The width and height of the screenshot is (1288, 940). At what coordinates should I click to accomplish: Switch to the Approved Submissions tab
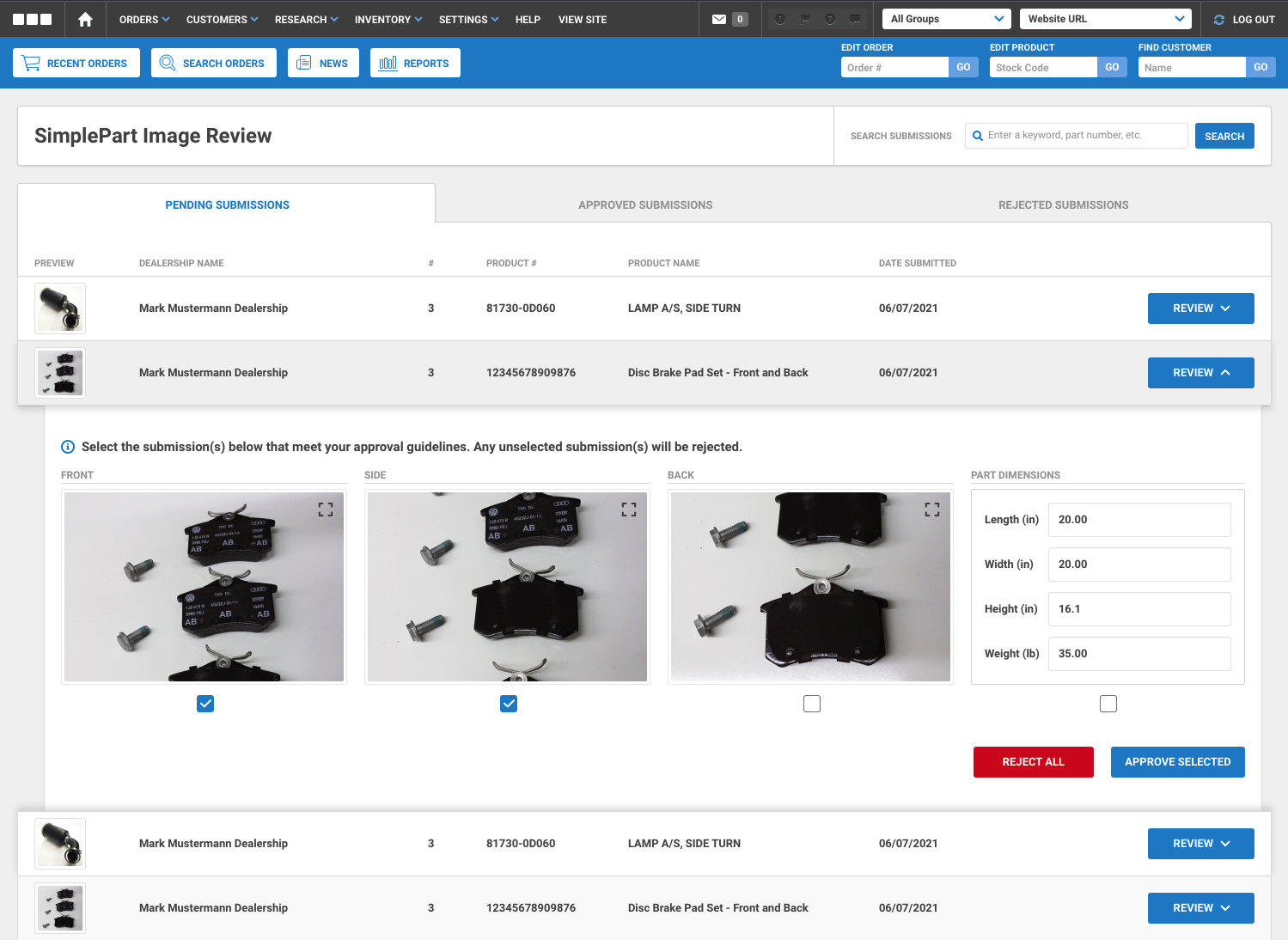coord(645,204)
